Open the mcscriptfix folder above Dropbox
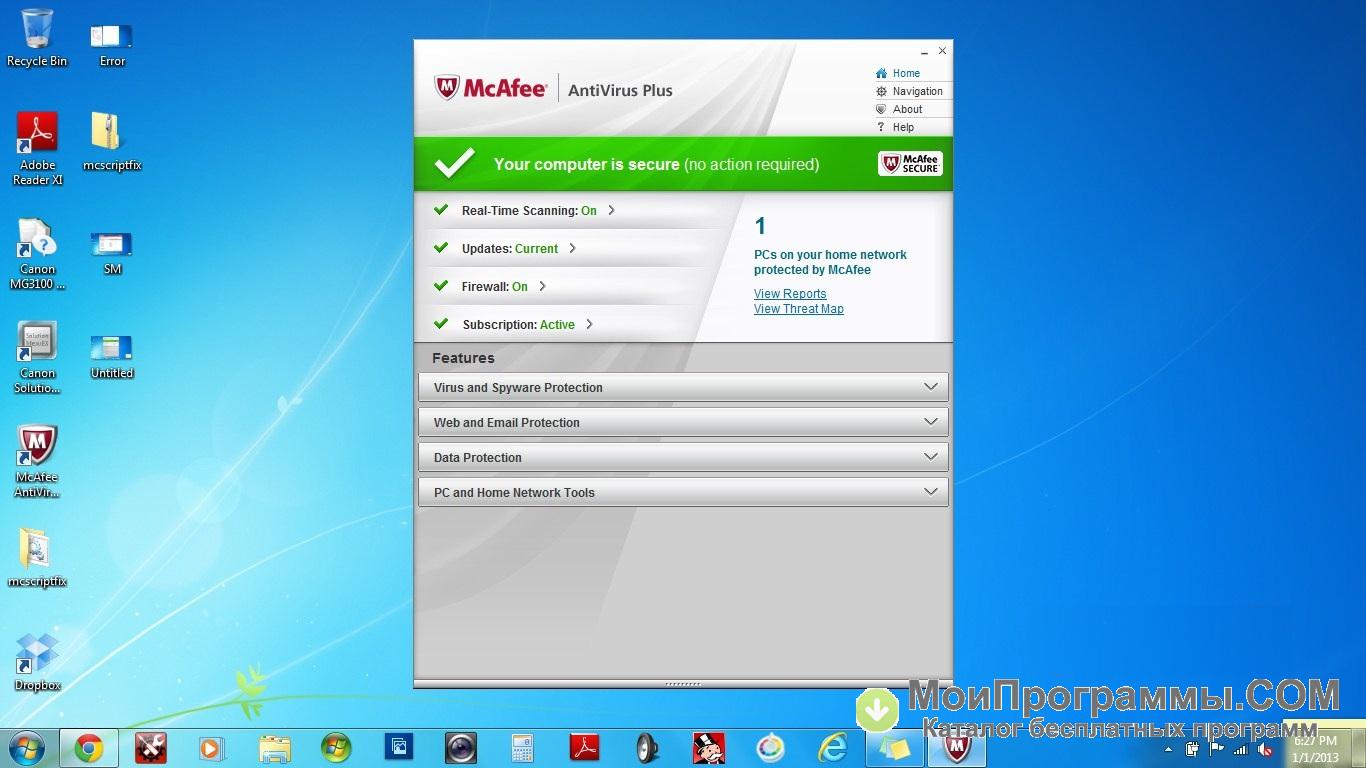 pos(37,558)
